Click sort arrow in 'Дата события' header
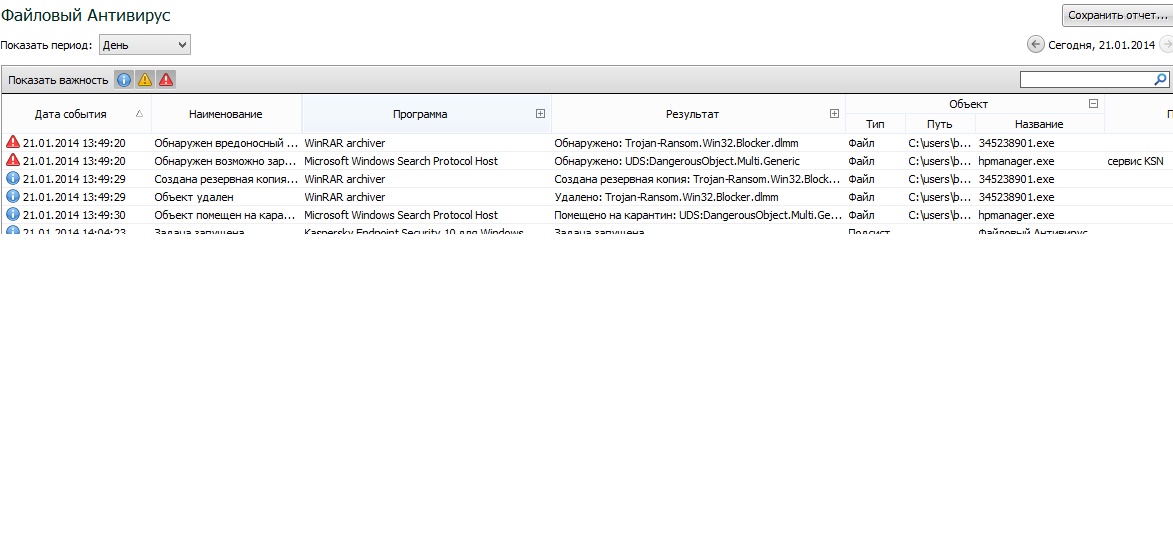 (139, 114)
